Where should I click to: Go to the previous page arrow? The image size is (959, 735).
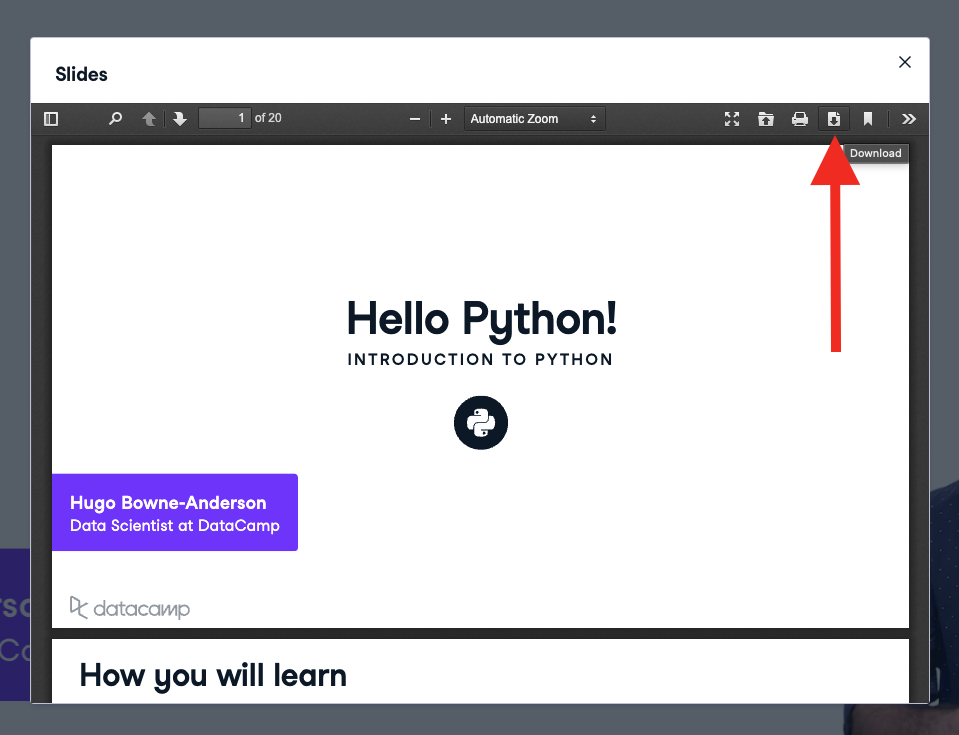click(x=149, y=119)
